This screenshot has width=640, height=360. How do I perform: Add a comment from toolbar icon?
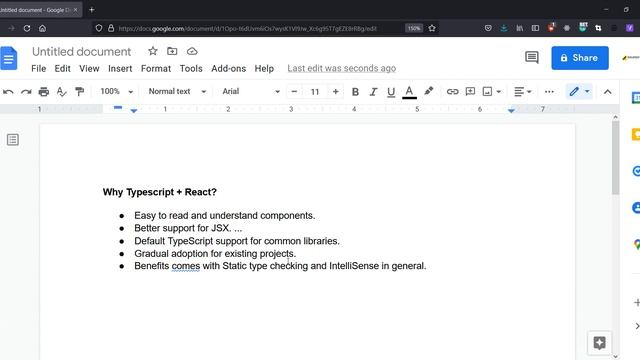tap(470, 91)
